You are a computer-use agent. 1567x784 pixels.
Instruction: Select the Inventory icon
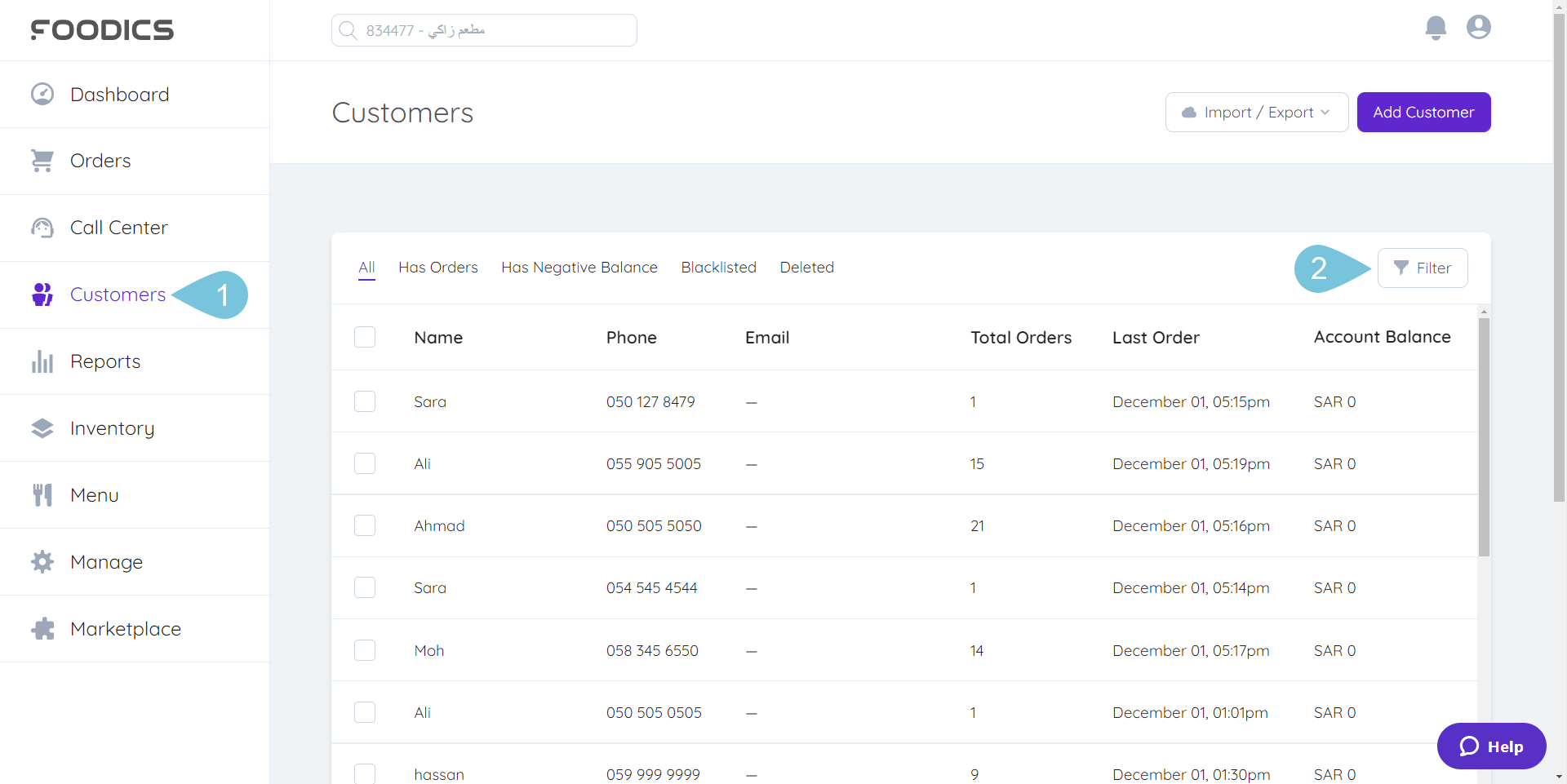41,427
